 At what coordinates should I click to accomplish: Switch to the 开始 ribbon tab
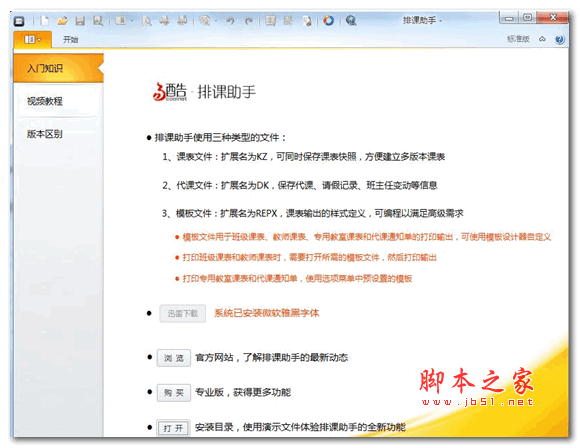point(70,40)
